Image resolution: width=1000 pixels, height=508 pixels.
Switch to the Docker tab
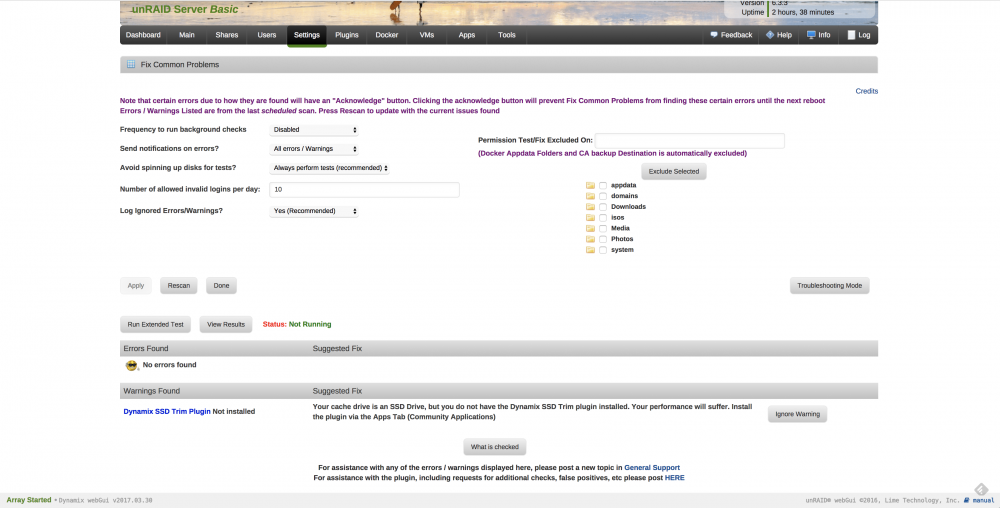(386, 35)
